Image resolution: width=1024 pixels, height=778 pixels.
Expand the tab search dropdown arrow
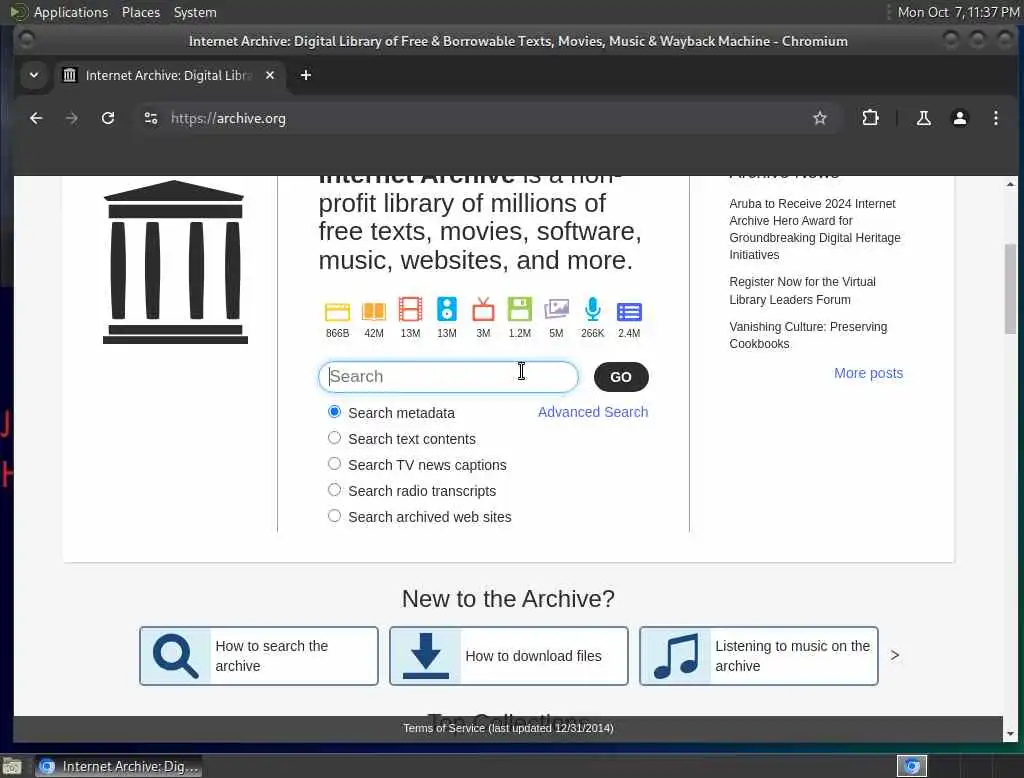[x=34, y=75]
